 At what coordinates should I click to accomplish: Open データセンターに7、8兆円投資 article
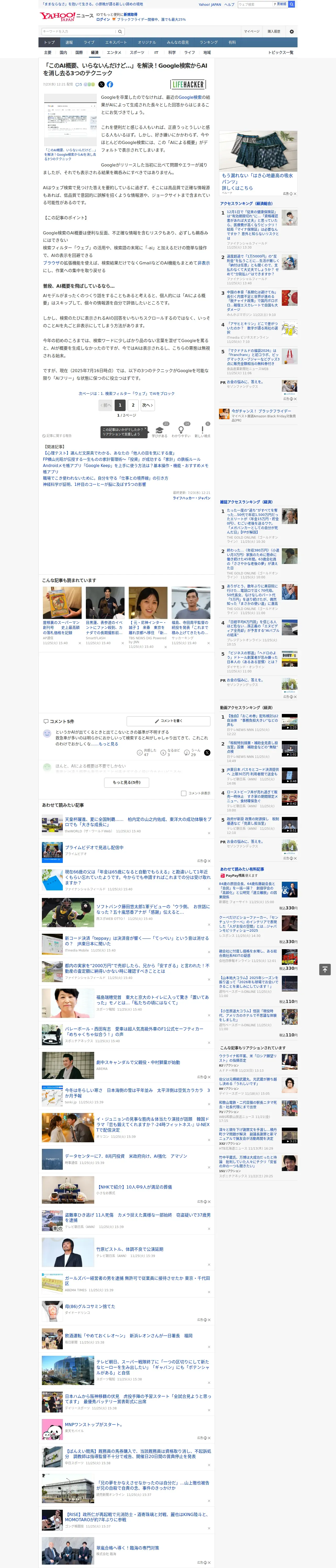coord(126,1156)
